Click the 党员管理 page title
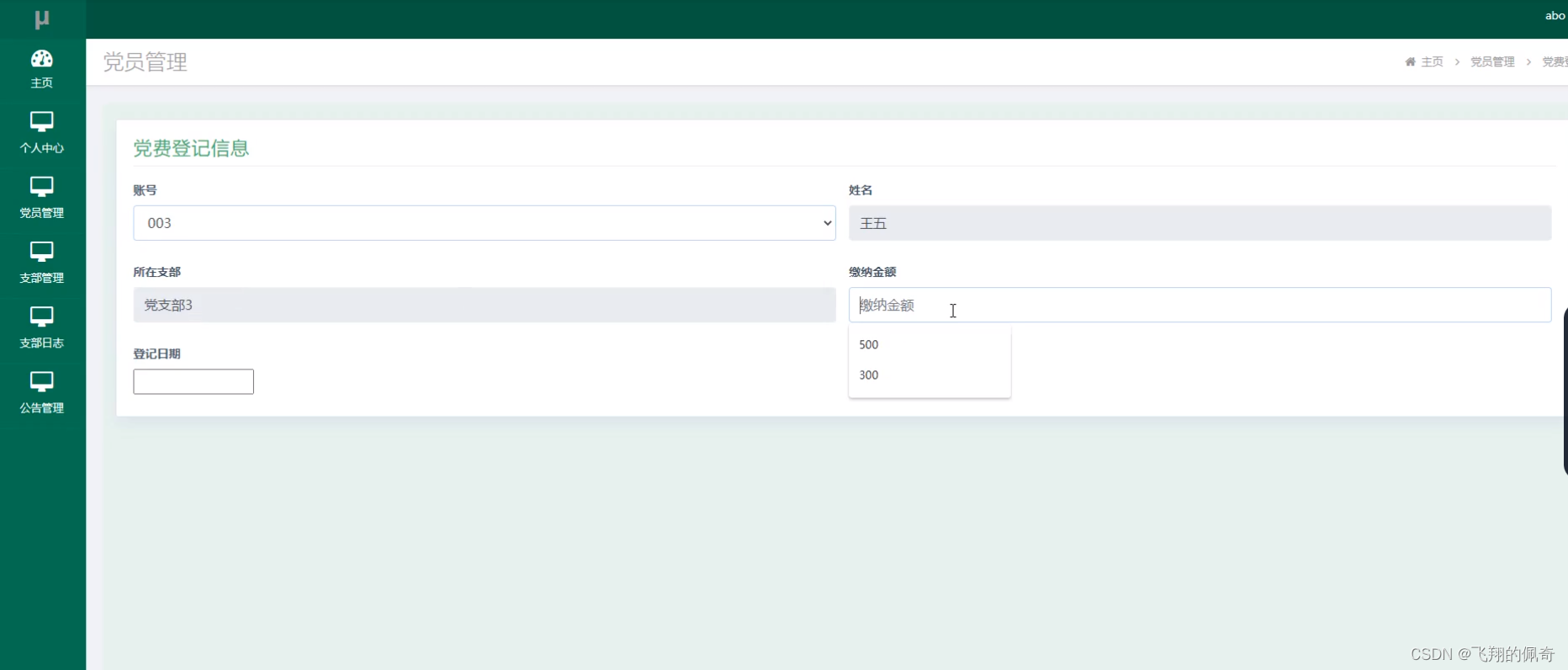Viewport: 1568px width, 670px height. (x=146, y=61)
